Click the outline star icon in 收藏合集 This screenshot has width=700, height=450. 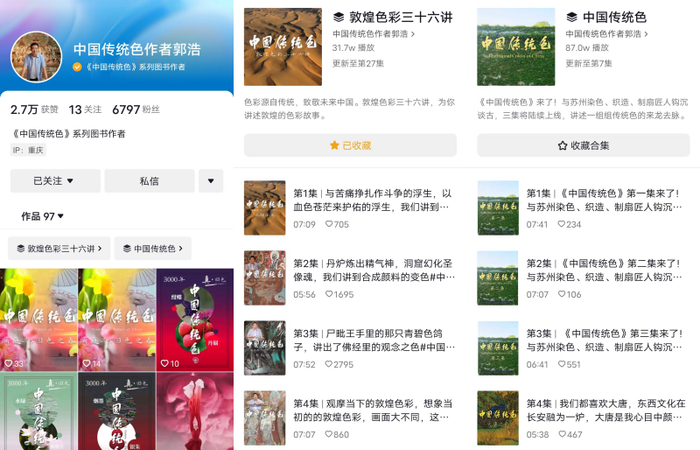(x=562, y=146)
